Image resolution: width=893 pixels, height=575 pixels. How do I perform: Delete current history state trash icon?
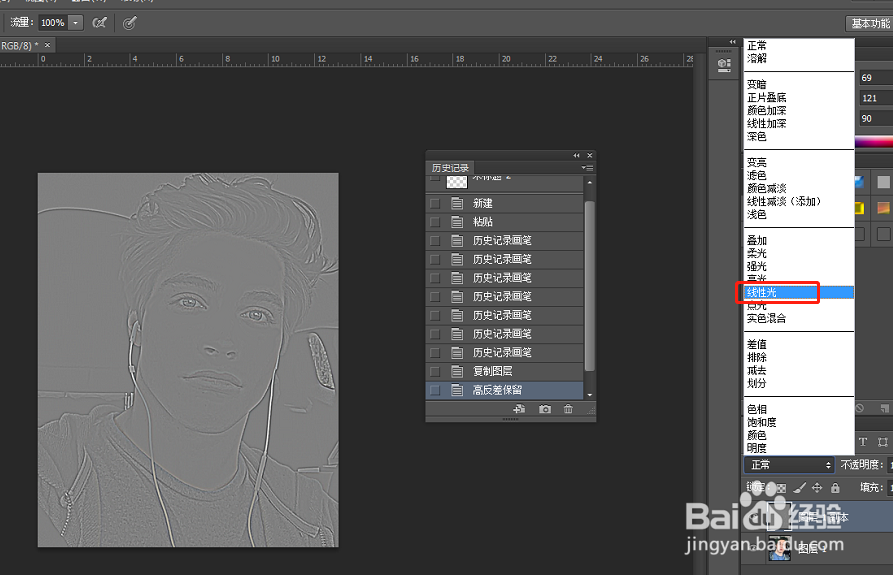coord(568,409)
